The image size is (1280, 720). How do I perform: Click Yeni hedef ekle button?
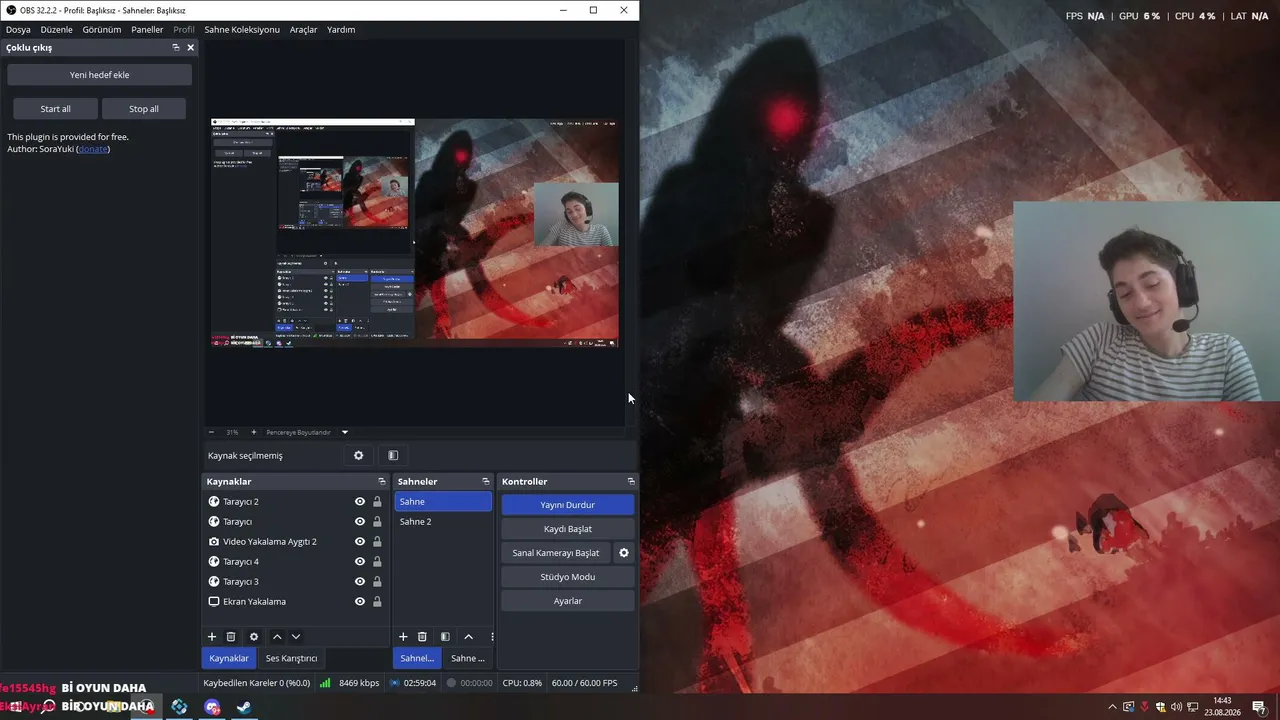click(99, 75)
